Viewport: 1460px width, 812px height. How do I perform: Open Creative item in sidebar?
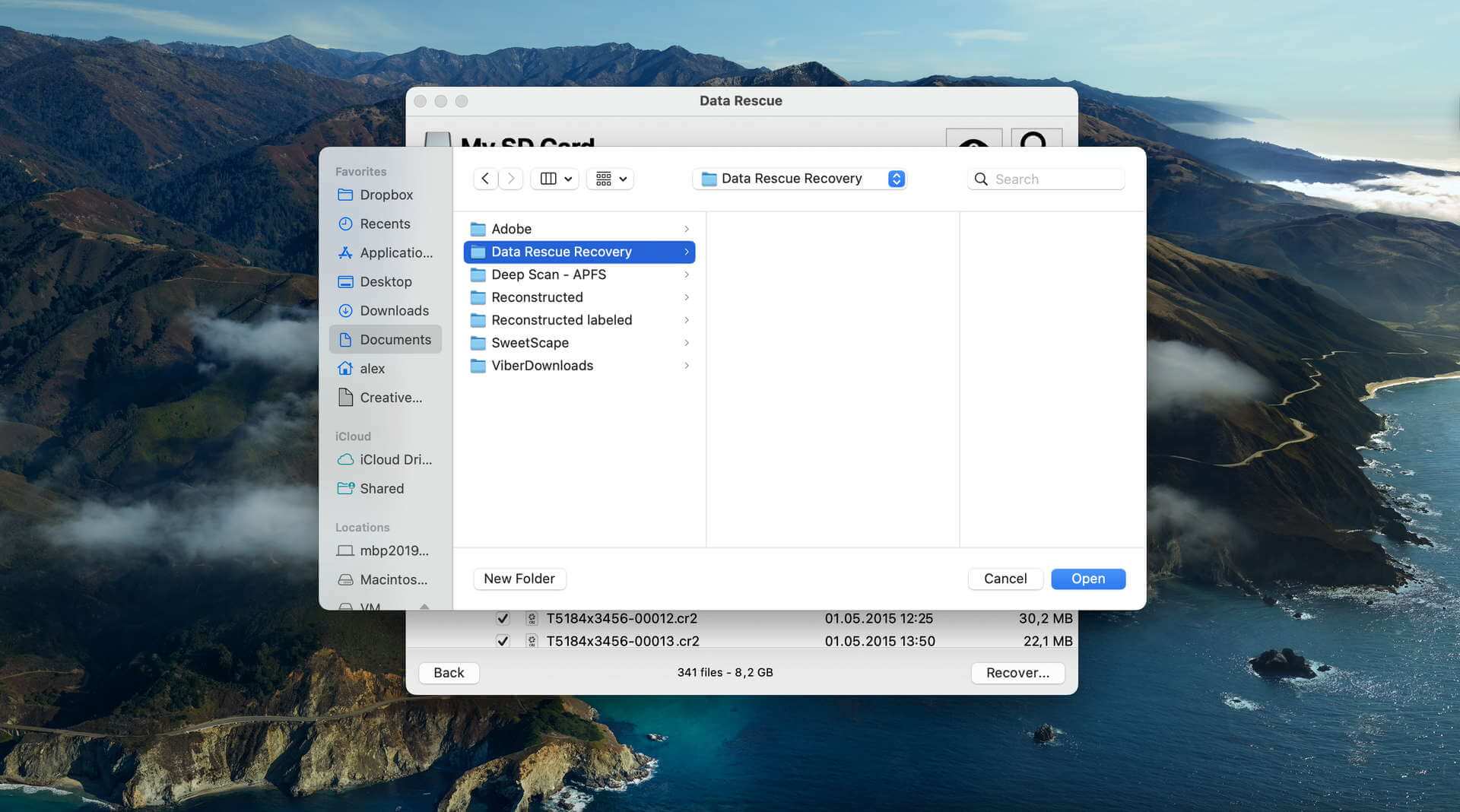pyautogui.click(x=386, y=397)
